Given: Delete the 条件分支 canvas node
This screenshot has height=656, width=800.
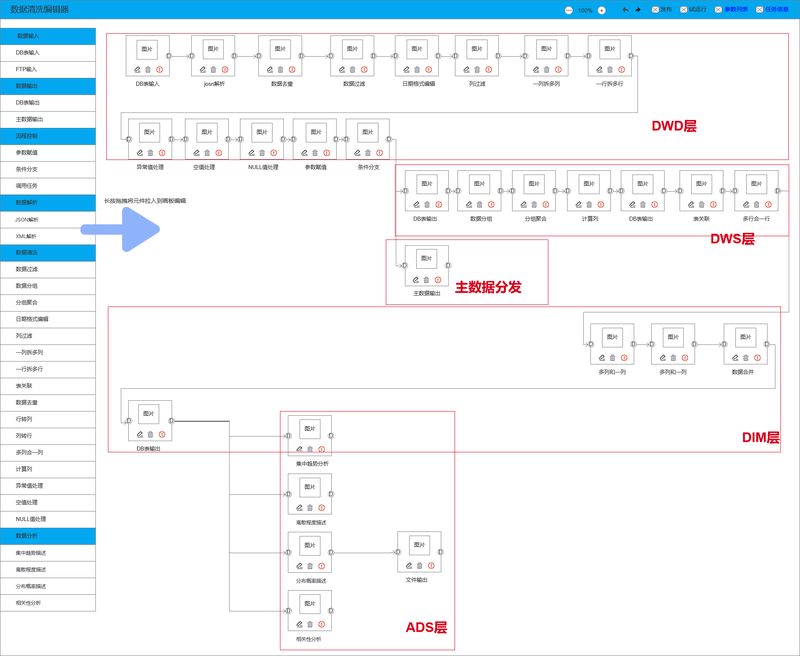Looking at the screenshot, I should point(368,153).
